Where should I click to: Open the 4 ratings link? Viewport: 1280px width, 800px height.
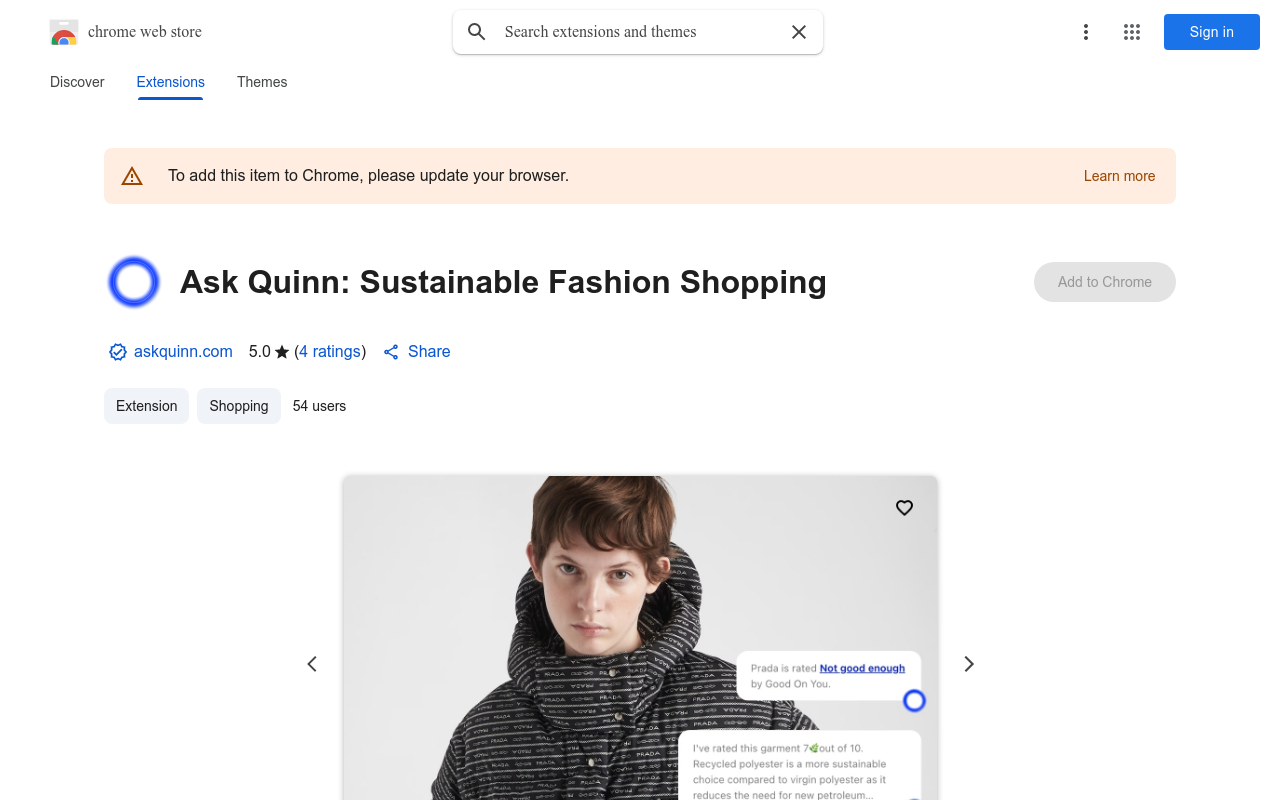point(330,352)
